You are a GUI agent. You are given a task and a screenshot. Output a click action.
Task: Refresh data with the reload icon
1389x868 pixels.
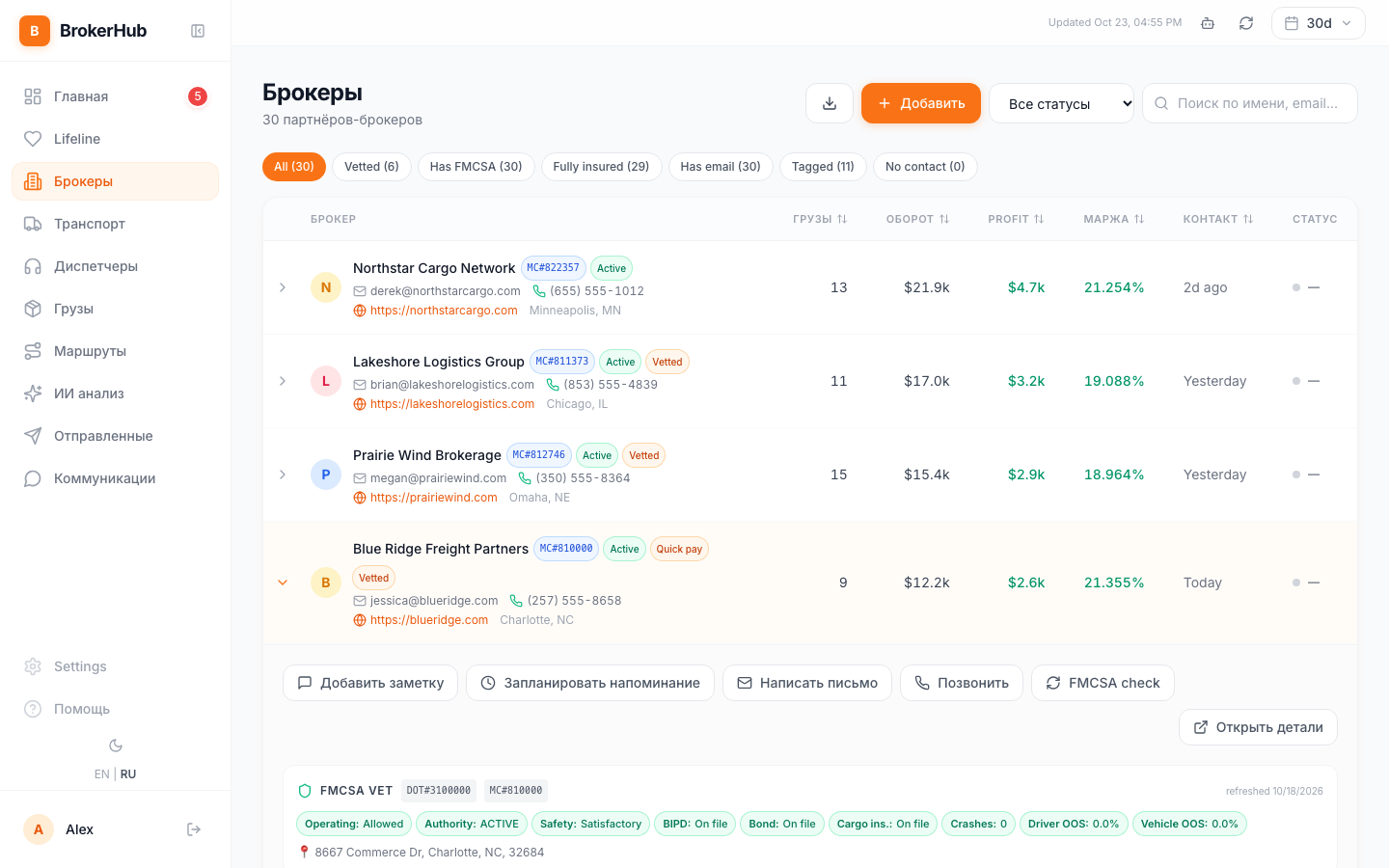[x=1246, y=23]
